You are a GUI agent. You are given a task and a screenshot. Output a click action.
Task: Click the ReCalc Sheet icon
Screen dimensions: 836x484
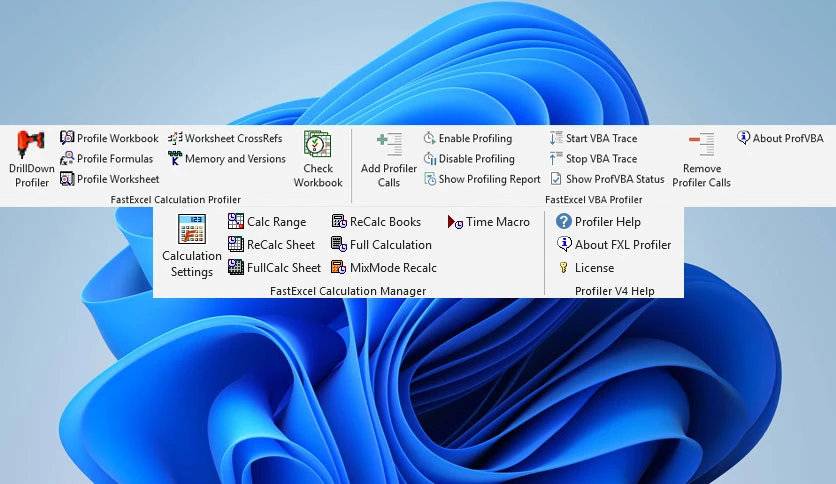236,244
